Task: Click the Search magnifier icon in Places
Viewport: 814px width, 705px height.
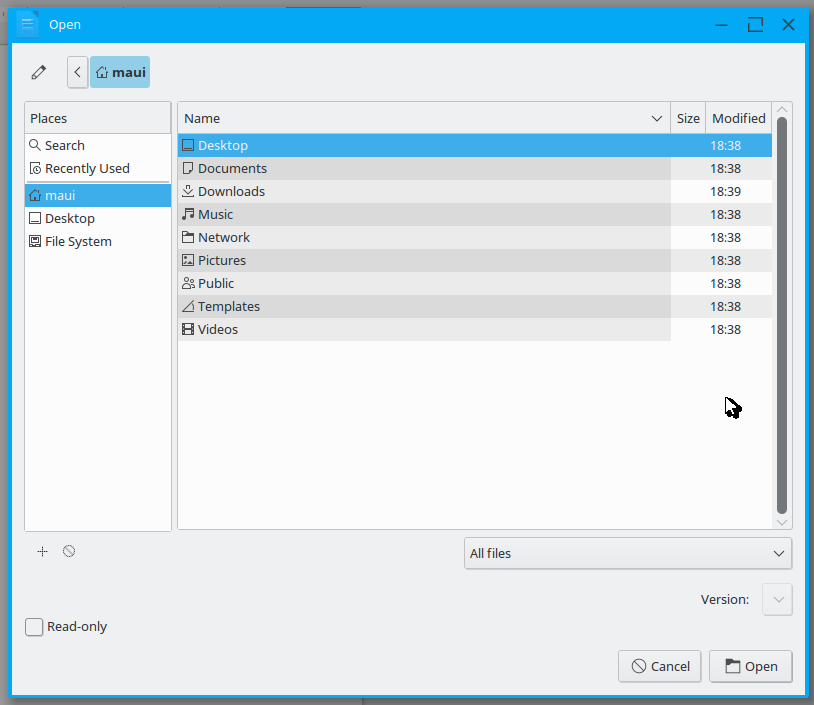Action: (x=35, y=145)
